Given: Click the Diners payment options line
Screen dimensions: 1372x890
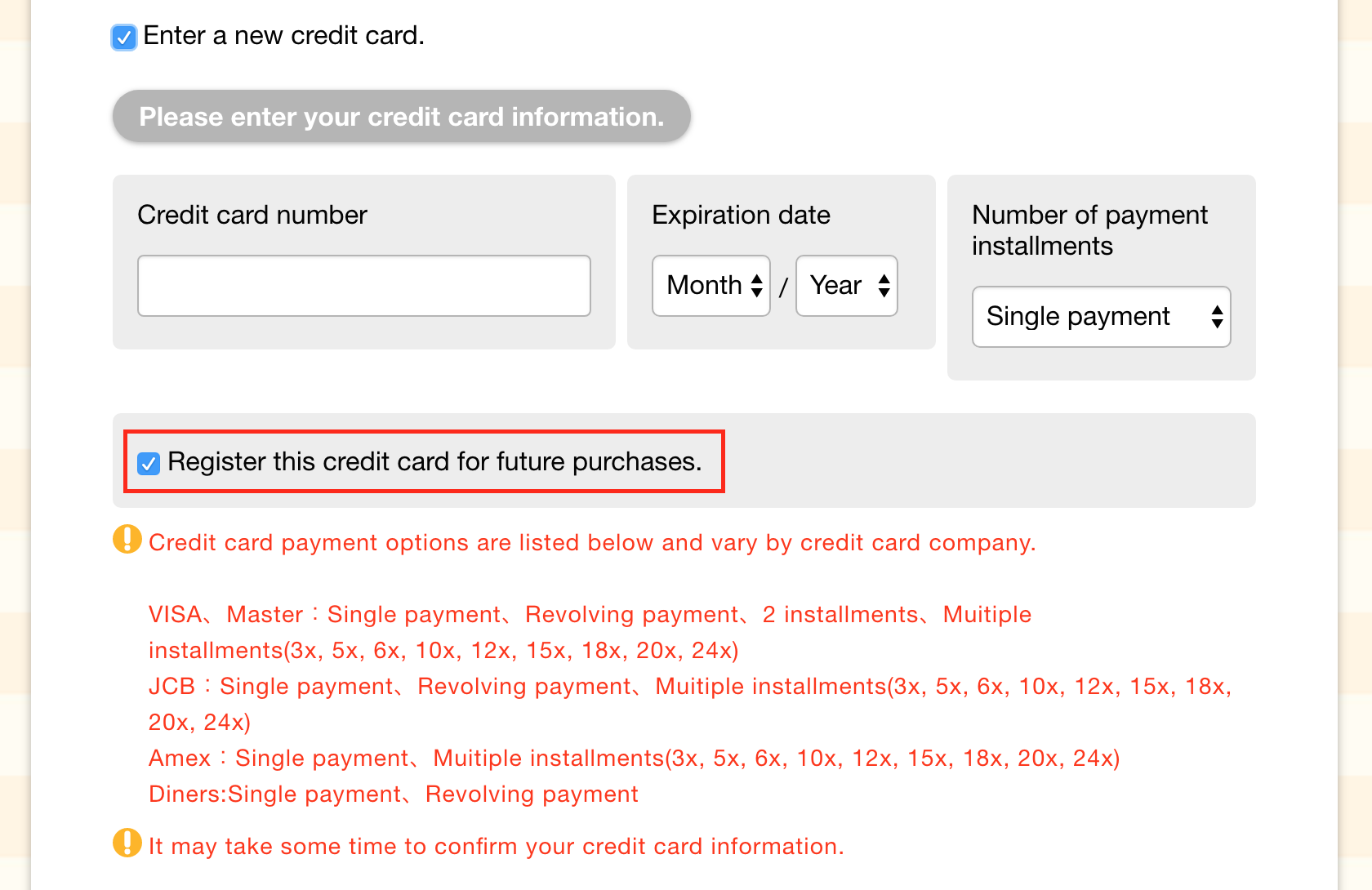Looking at the screenshot, I should (394, 794).
